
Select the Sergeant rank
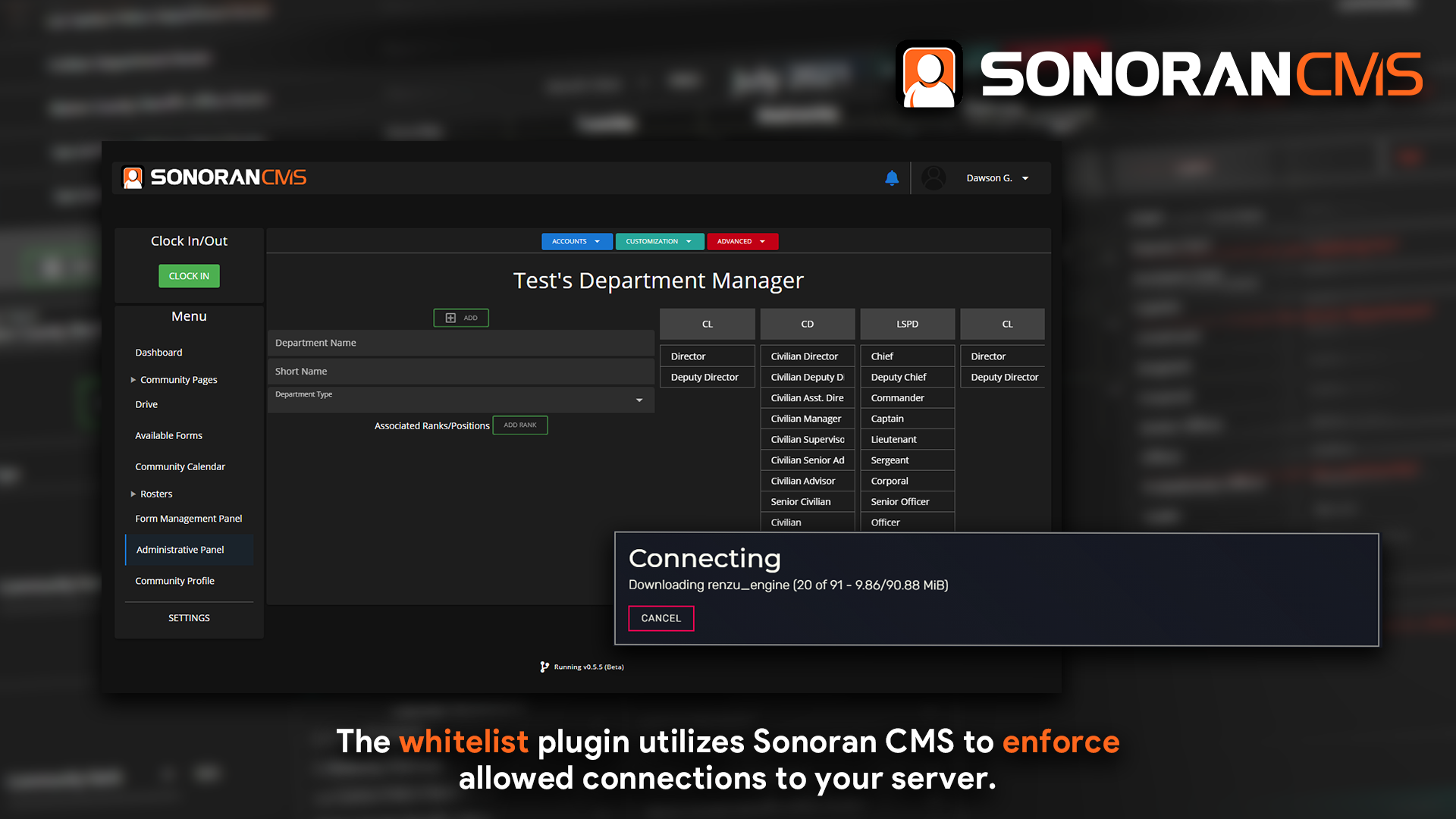tap(908, 460)
